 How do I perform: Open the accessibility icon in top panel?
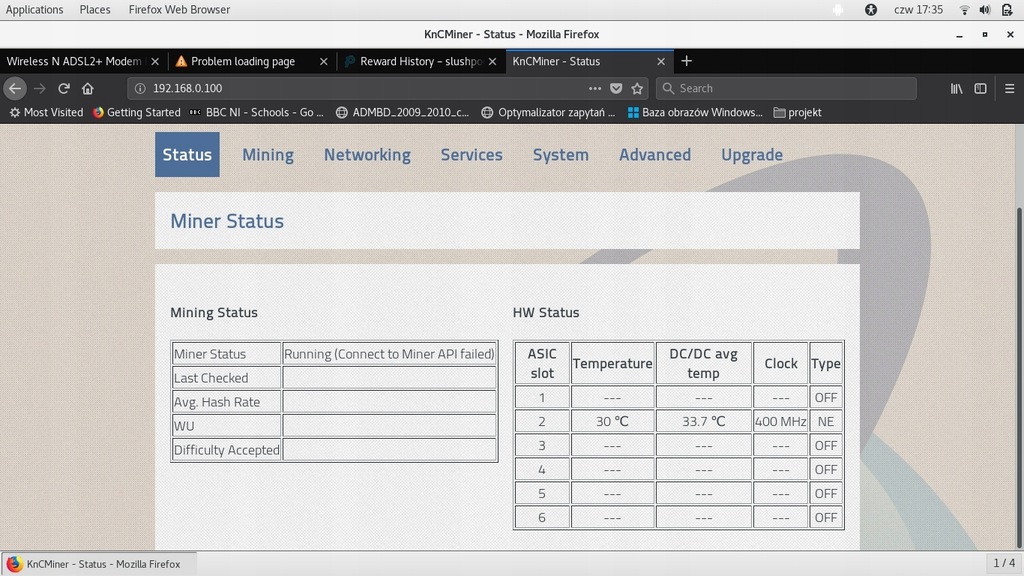click(871, 10)
